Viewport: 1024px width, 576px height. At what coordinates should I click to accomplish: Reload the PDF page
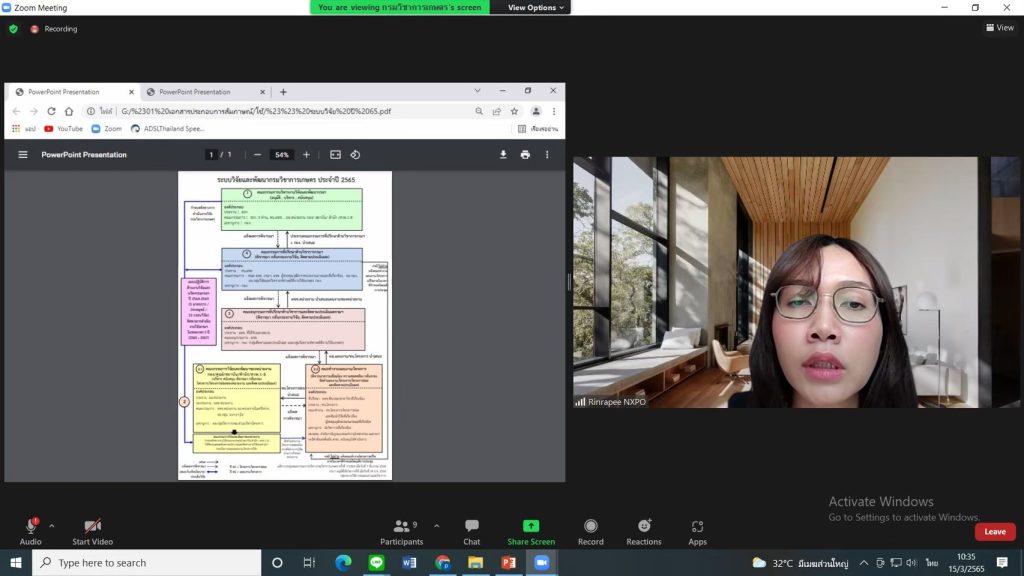51,111
